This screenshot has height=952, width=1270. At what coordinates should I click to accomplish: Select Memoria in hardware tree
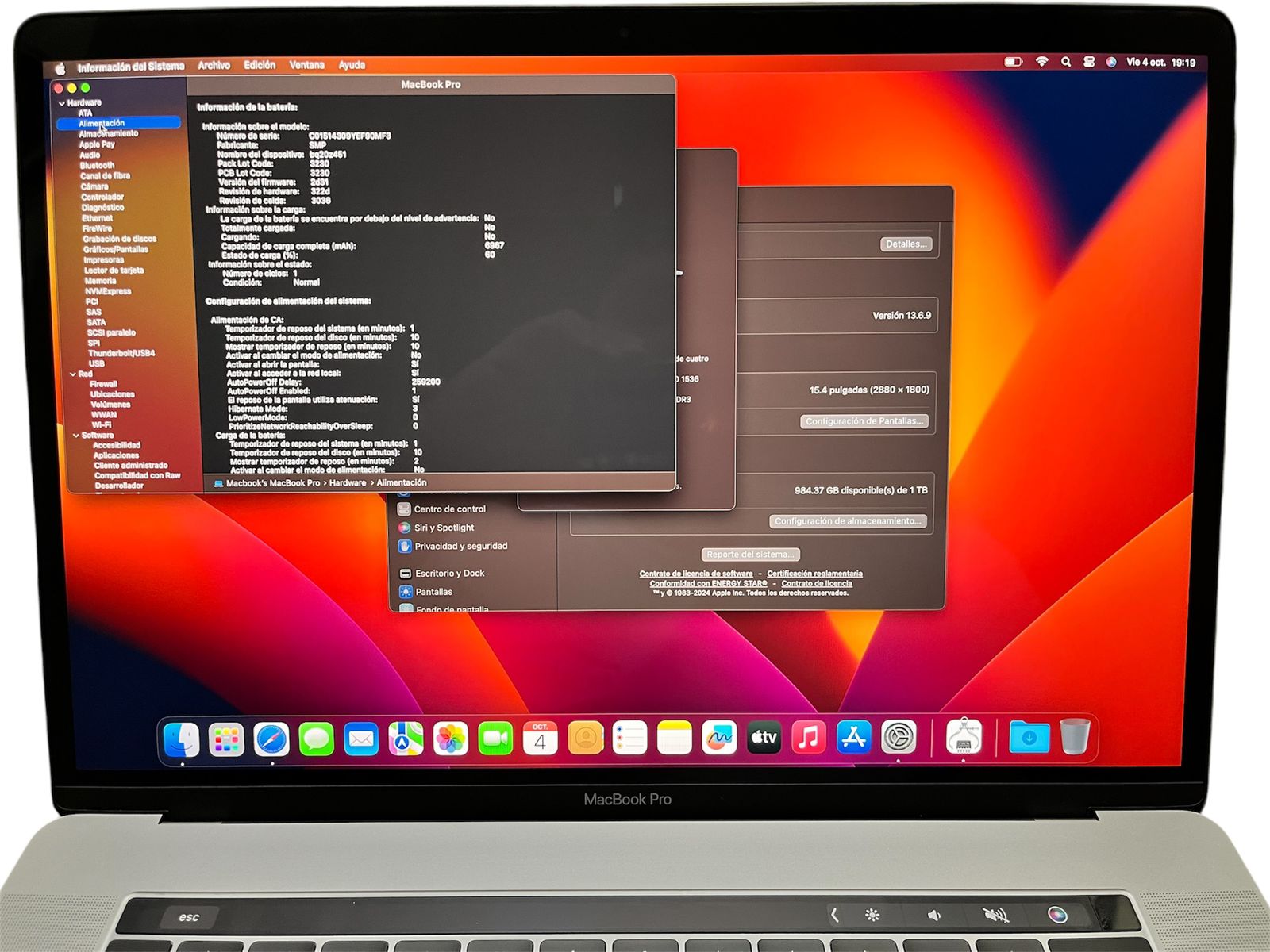[100, 281]
